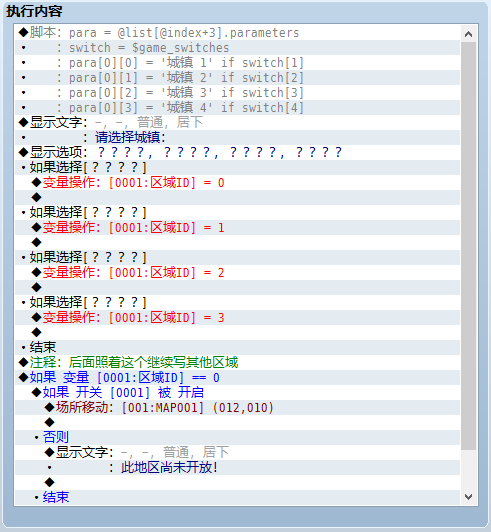
Task: Select the empty command row below '= 3'
Action: (x=238, y=332)
